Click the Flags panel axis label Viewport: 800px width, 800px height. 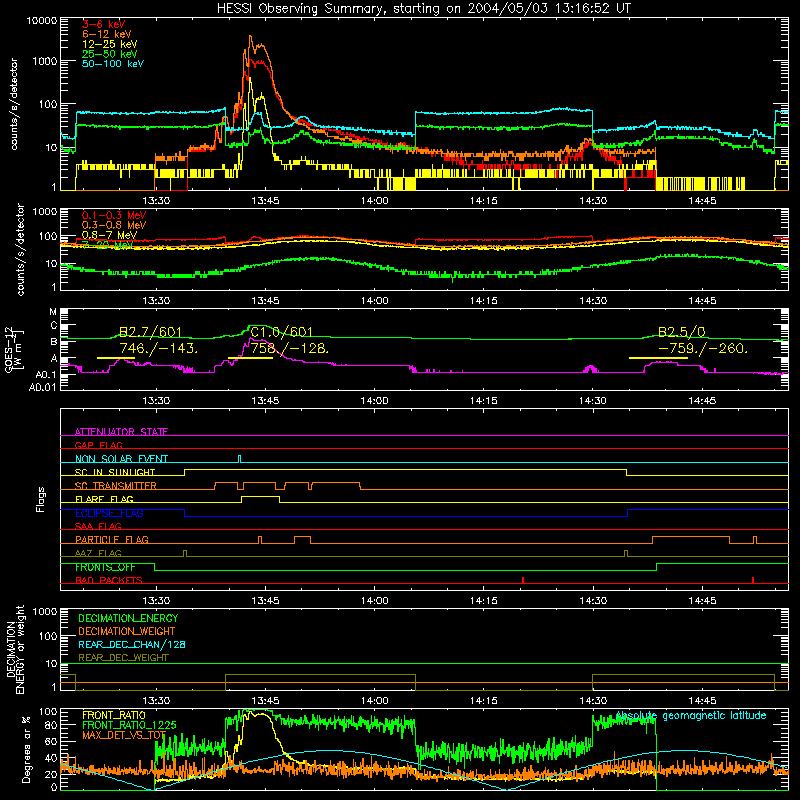(x=41, y=499)
